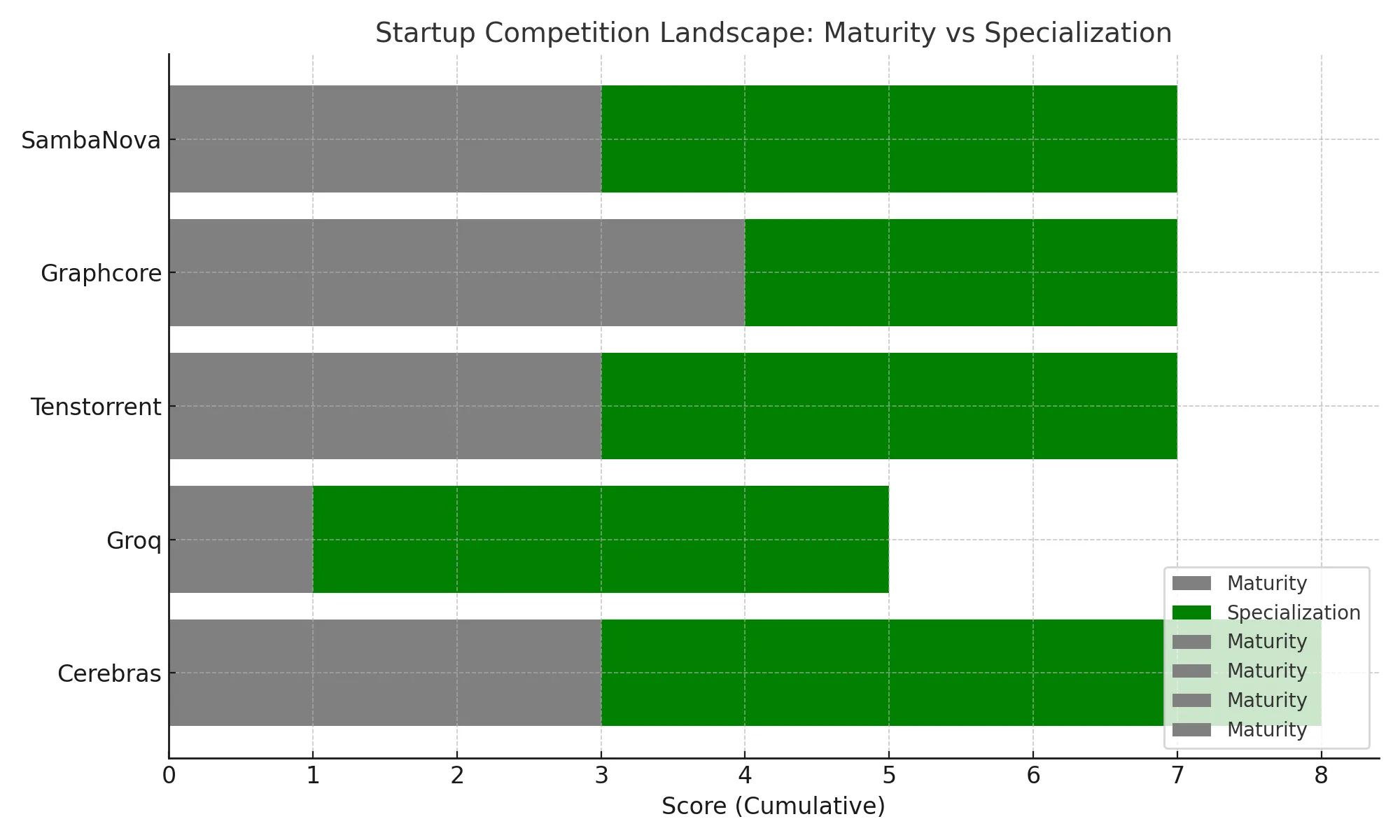Click SambaNova's green Specialization bar segment
The height and width of the screenshot is (840, 1400).
(x=889, y=139)
